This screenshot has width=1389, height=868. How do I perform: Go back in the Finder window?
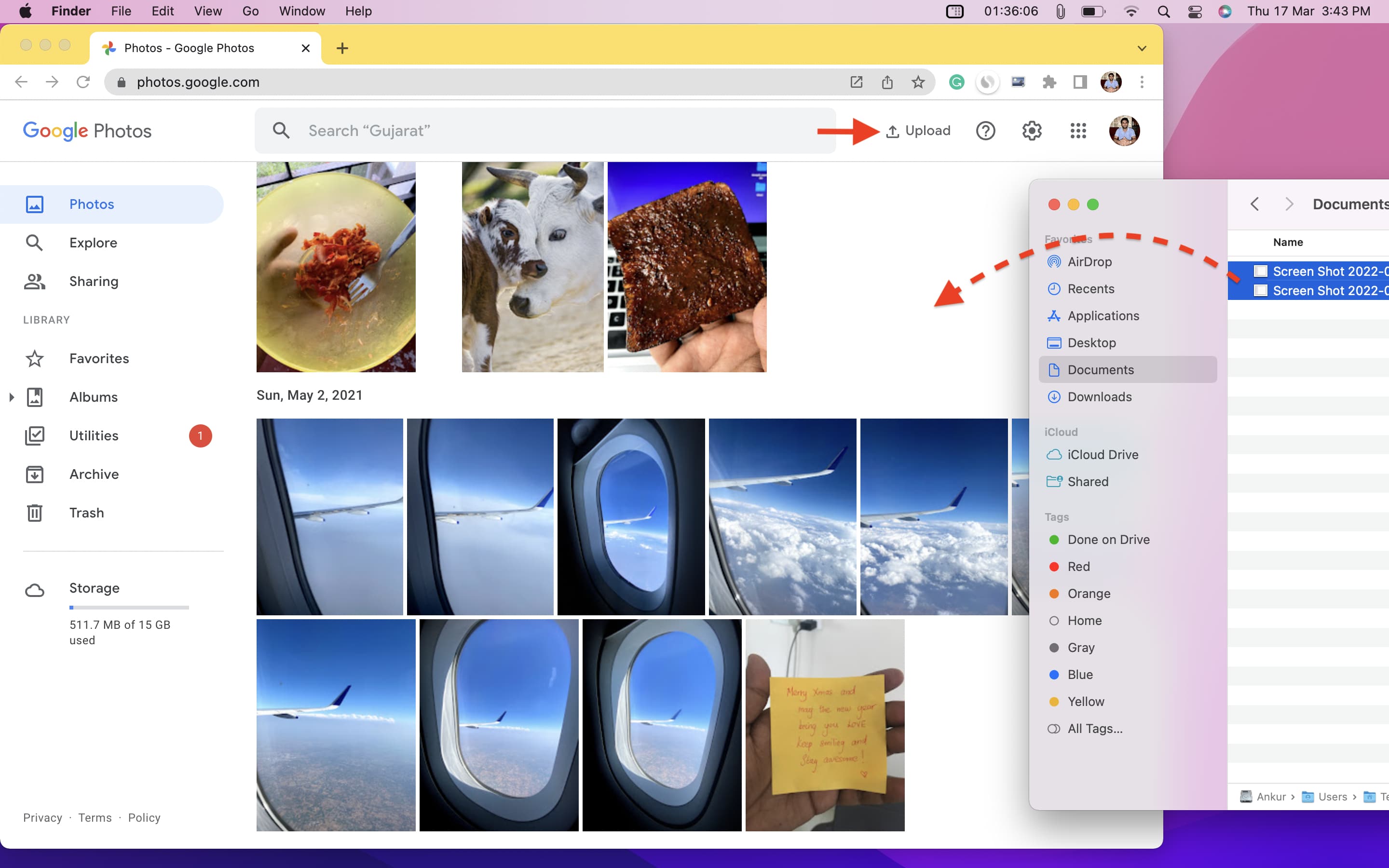pos(1255,204)
